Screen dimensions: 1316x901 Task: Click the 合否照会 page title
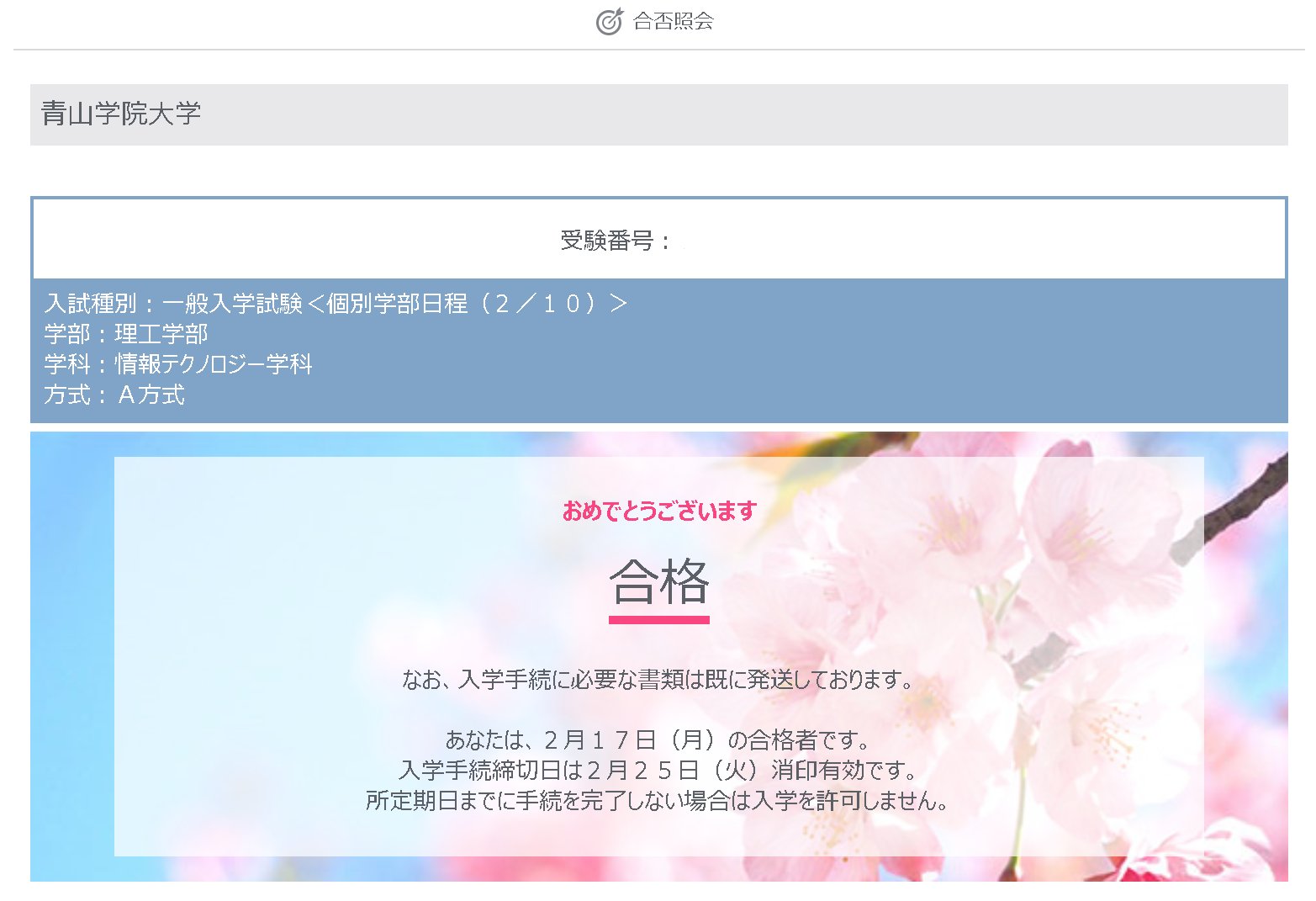(x=673, y=21)
